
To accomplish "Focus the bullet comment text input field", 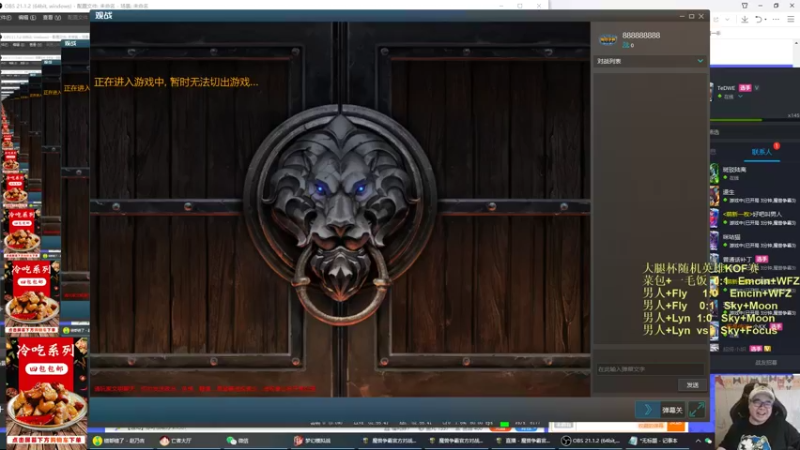I will click(650, 369).
